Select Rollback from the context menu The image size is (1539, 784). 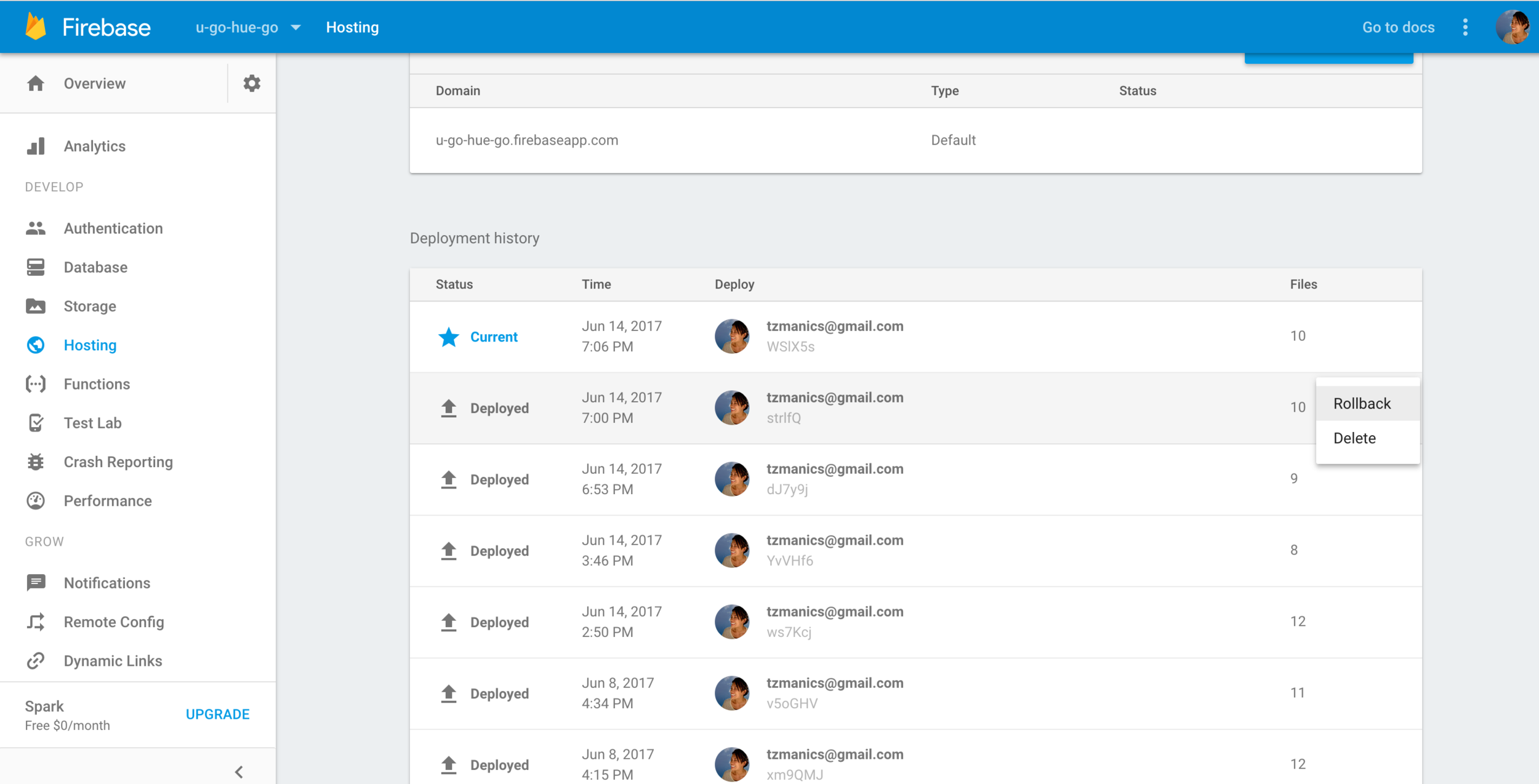coord(1362,404)
